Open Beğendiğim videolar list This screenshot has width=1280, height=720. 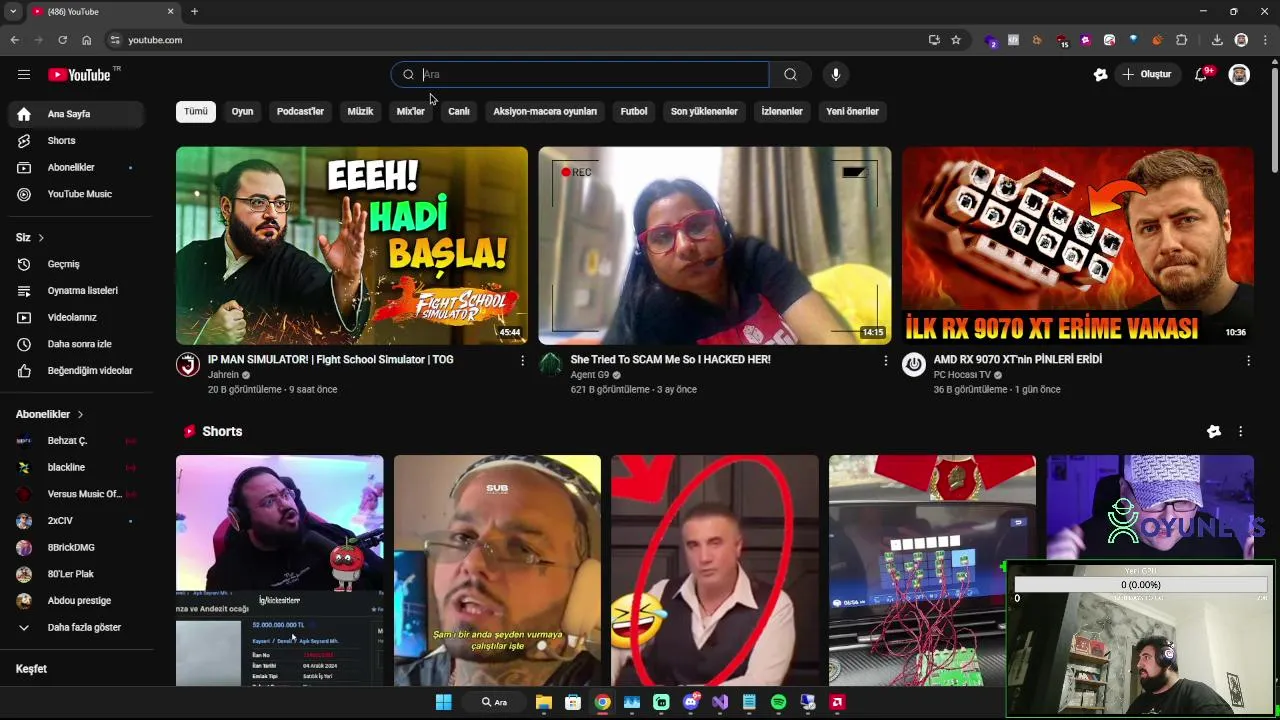tap(75, 371)
